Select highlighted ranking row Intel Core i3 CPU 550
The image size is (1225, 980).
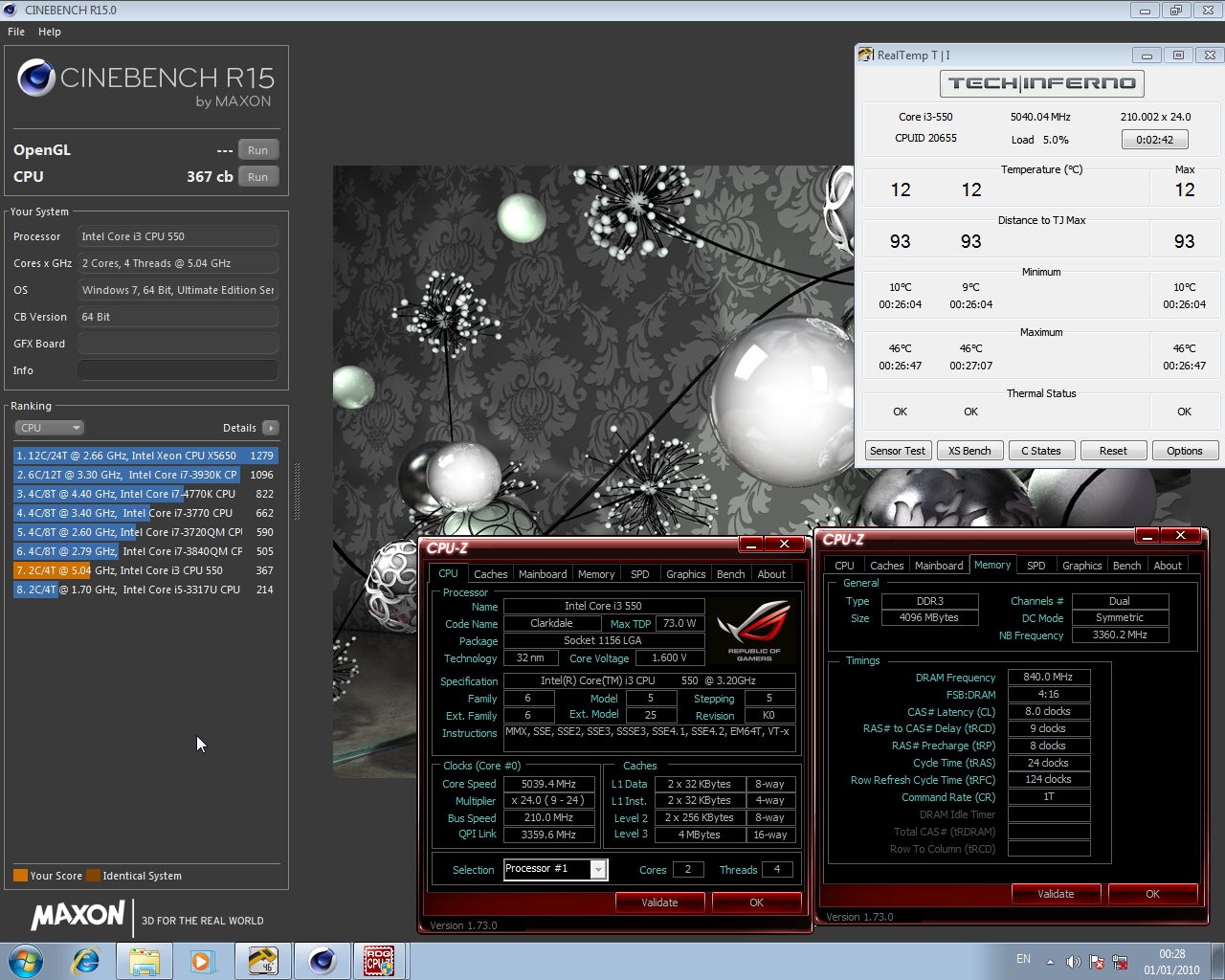pyautogui.click(x=145, y=570)
